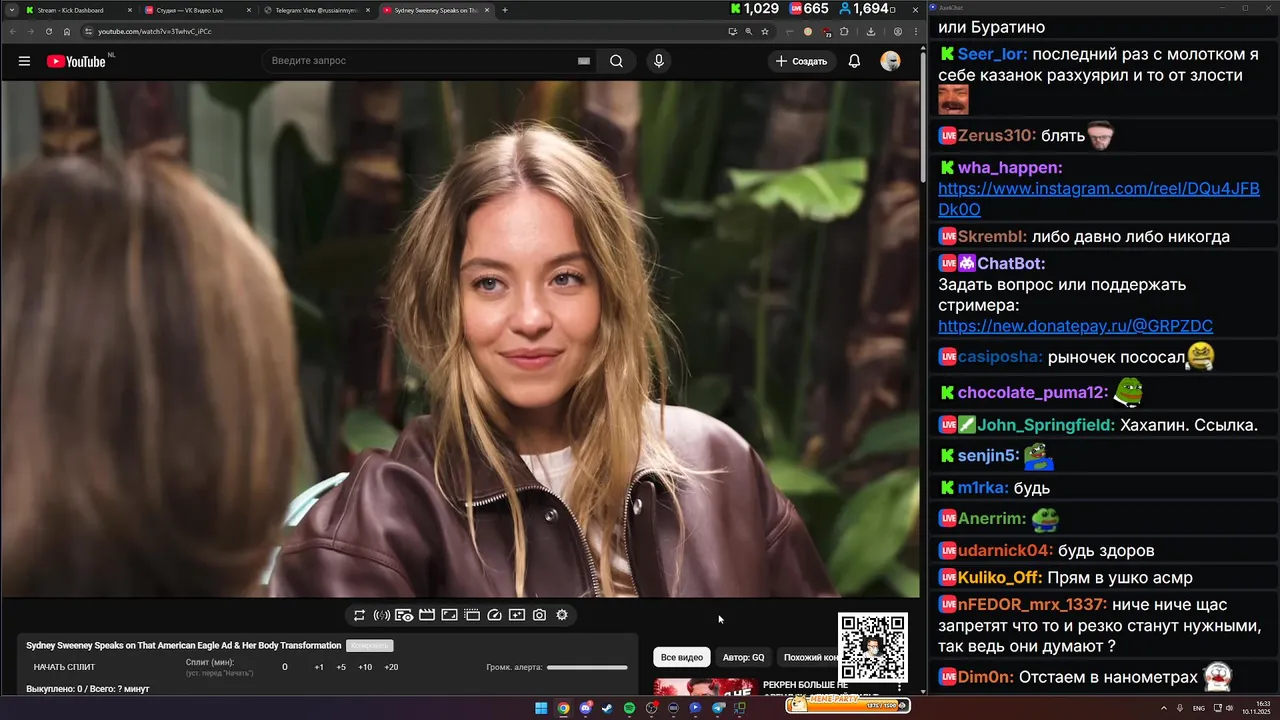
Task: Open the playback speed gauge icon
Action: [x=494, y=615]
